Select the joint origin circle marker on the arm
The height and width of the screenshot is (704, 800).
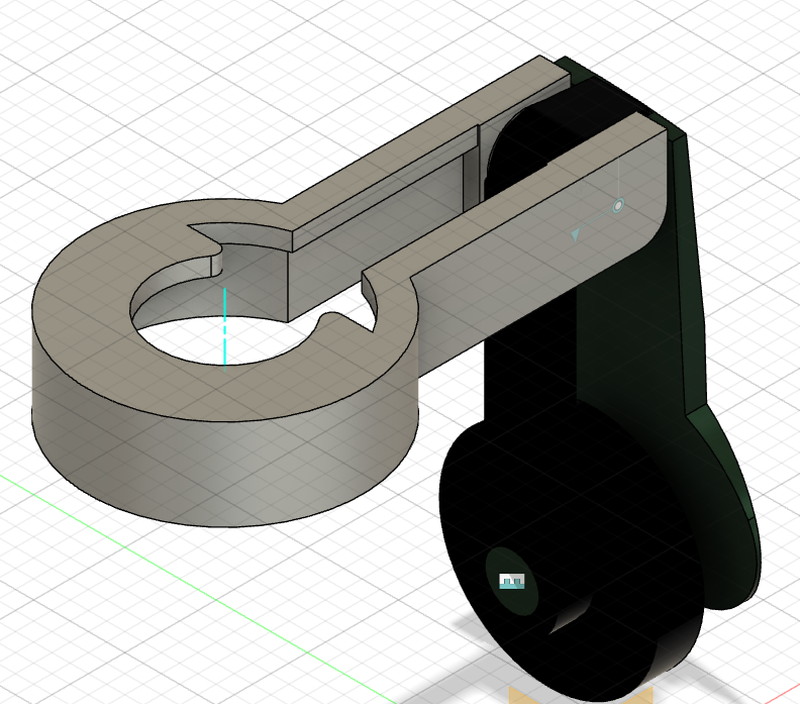(x=618, y=206)
